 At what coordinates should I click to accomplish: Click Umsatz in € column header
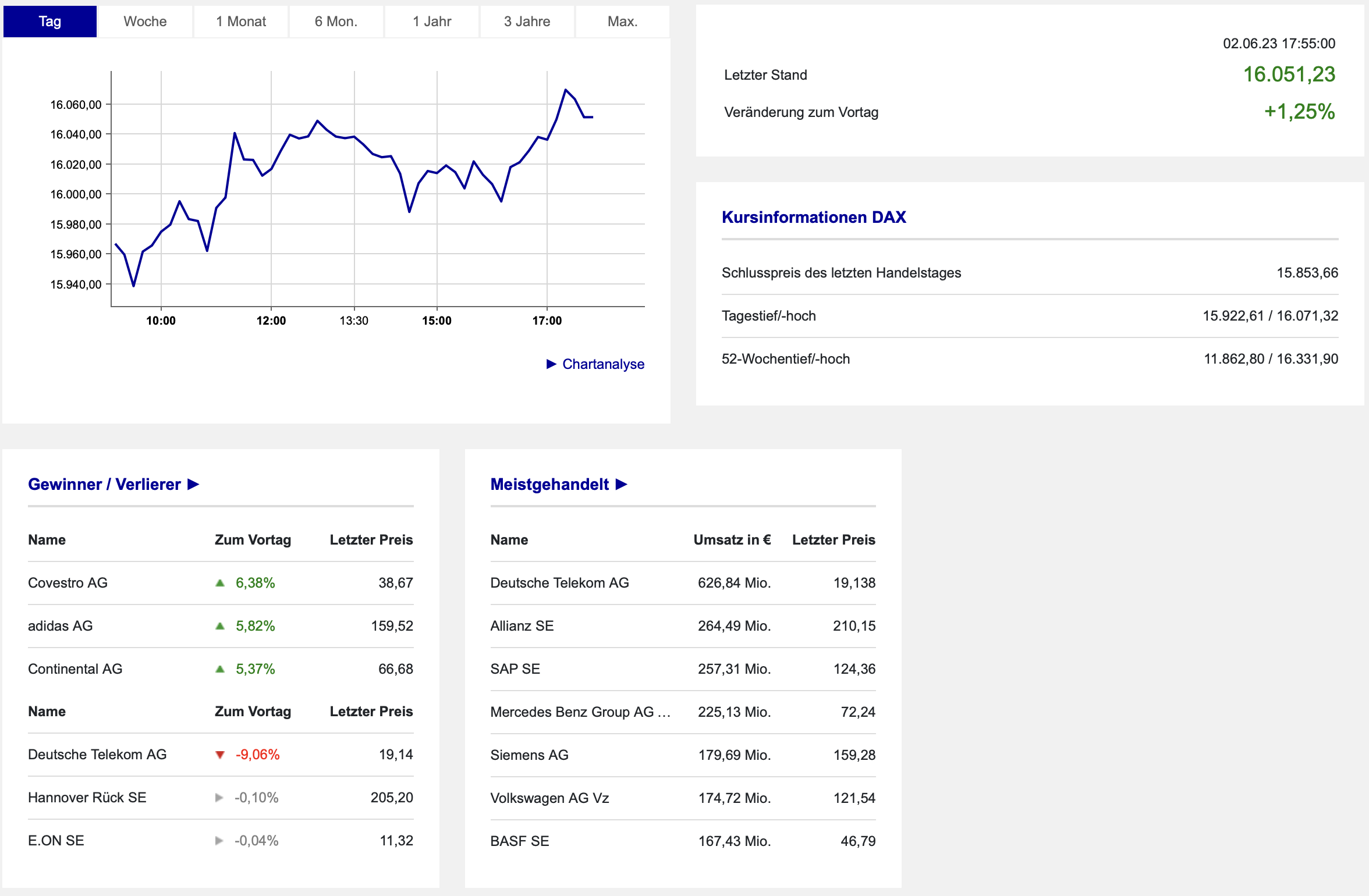coord(732,540)
